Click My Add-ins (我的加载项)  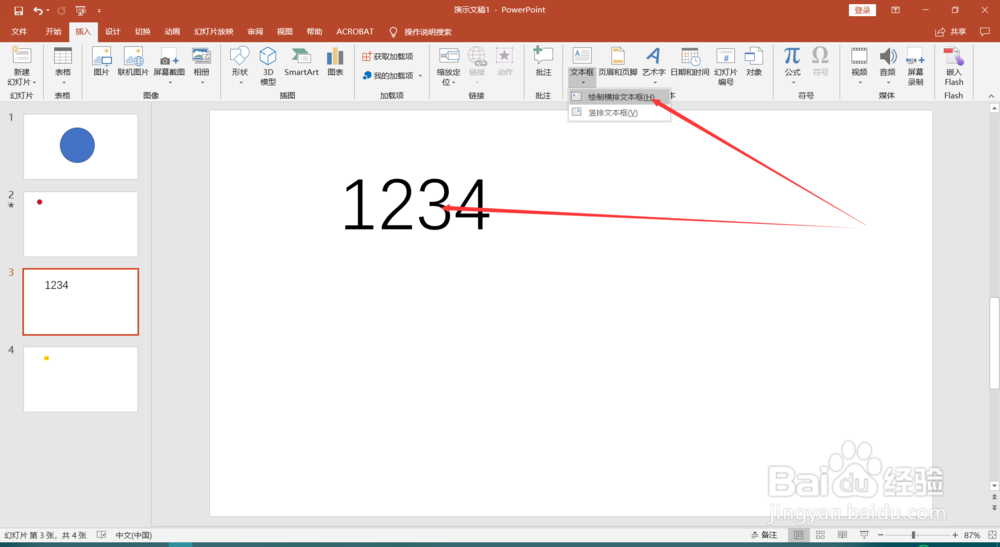388,76
